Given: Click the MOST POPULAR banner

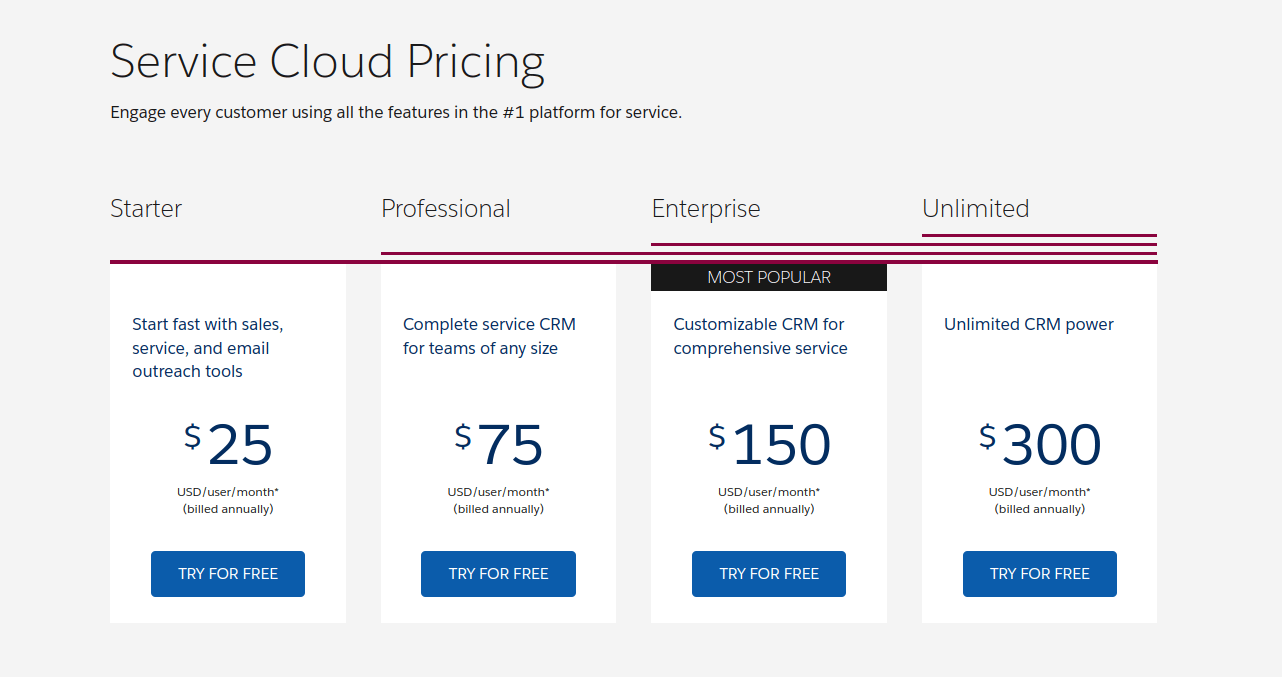Looking at the screenshot, I should click(x=769, y=277).
